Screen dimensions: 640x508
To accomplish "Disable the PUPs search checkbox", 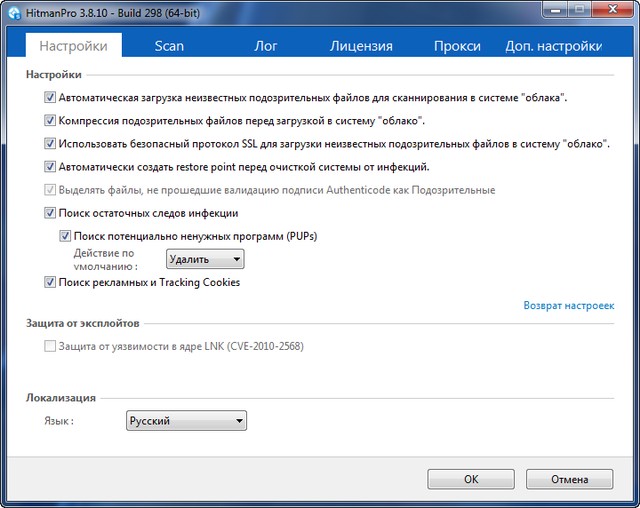I will (66, 236).
